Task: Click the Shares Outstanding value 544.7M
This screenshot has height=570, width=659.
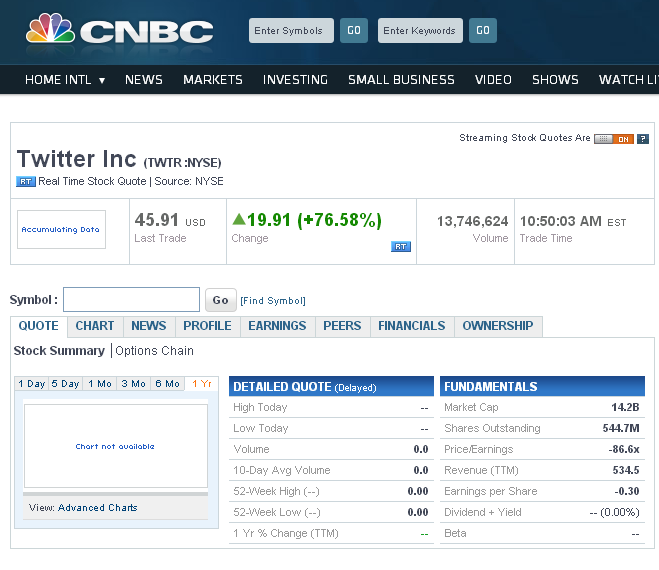Action: (x=621, y=428)
